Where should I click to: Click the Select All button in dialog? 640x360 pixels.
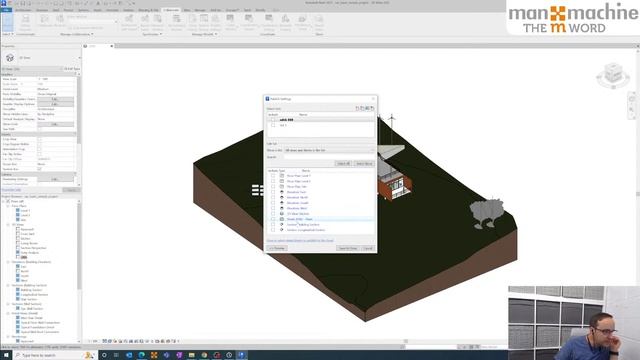(343, 164)
